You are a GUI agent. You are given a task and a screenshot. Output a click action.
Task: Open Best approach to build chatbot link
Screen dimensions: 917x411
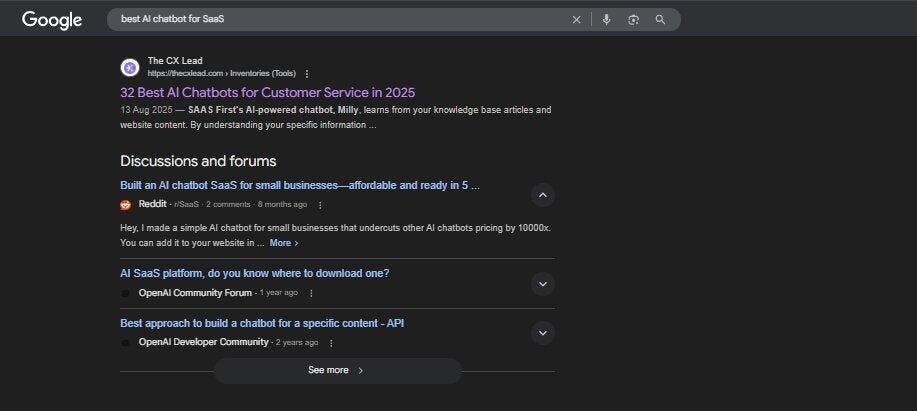pyautogui.click(x=262, y=323)
